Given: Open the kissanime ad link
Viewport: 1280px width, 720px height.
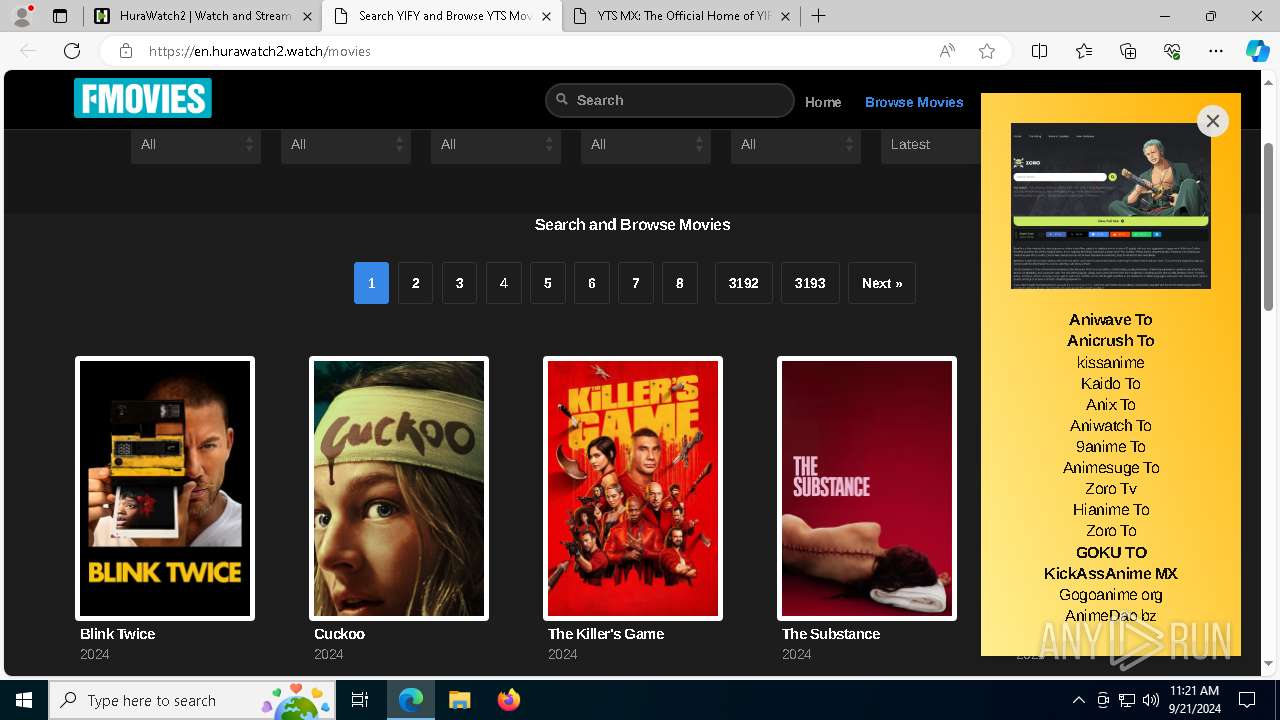Looking at the screenshot, I should pyautogui.click(x=1111, y=362).
